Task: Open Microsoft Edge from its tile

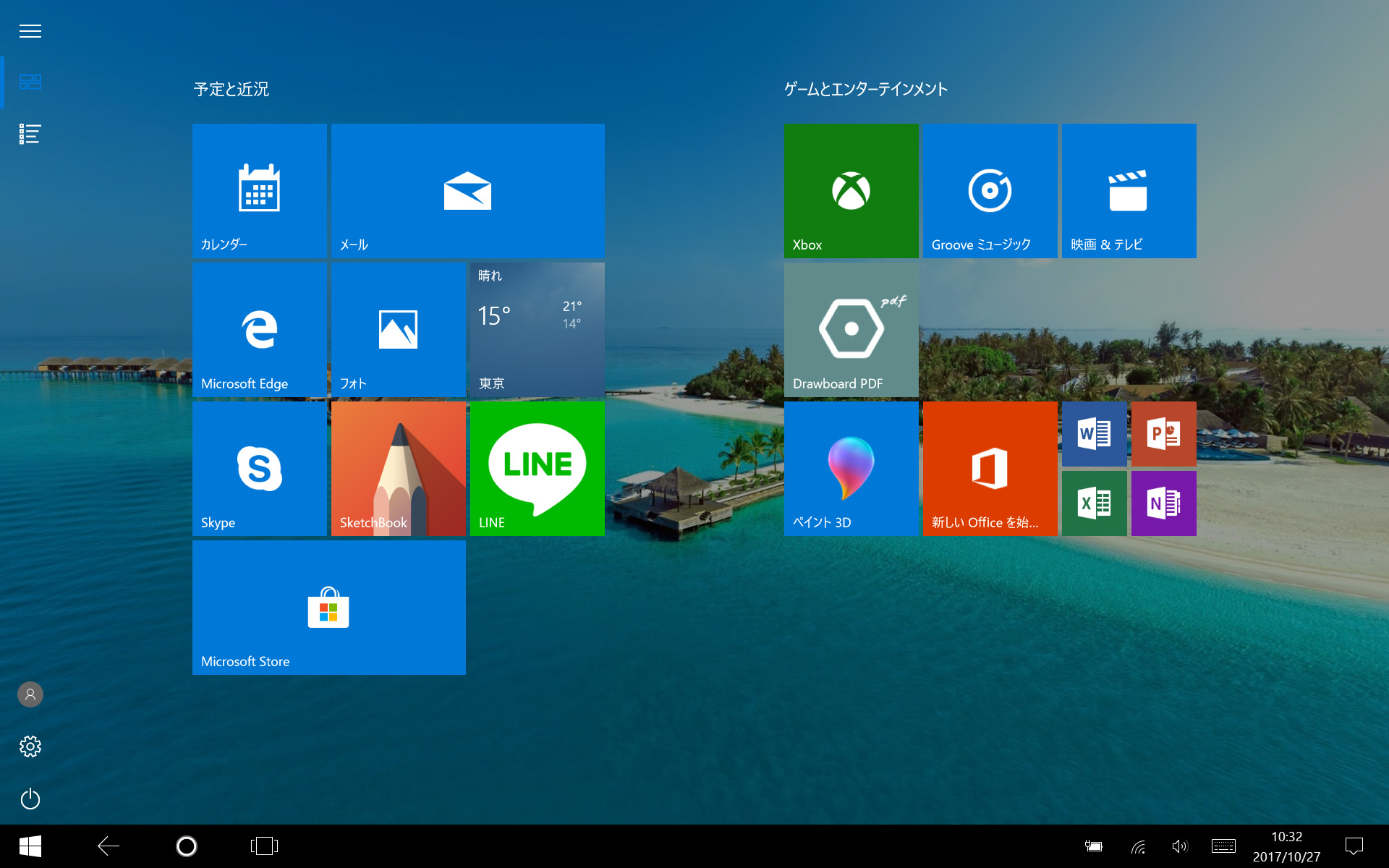Action: click(x=259, y=330)
